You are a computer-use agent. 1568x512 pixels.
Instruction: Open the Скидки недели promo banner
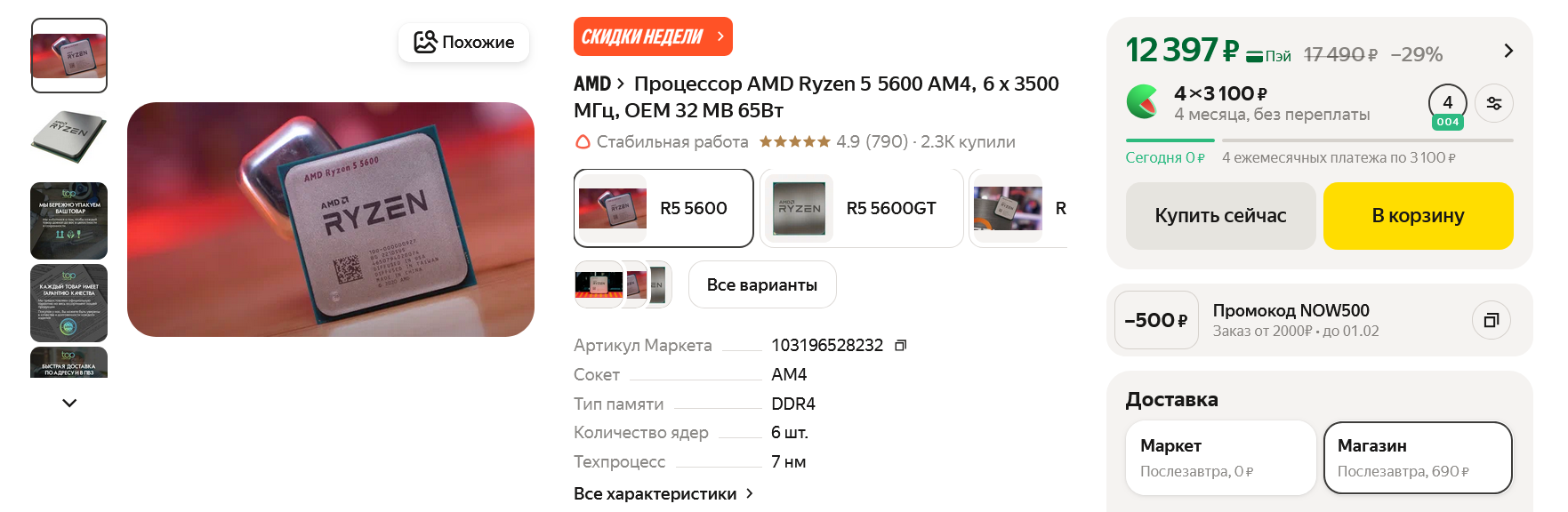point(653,36)
